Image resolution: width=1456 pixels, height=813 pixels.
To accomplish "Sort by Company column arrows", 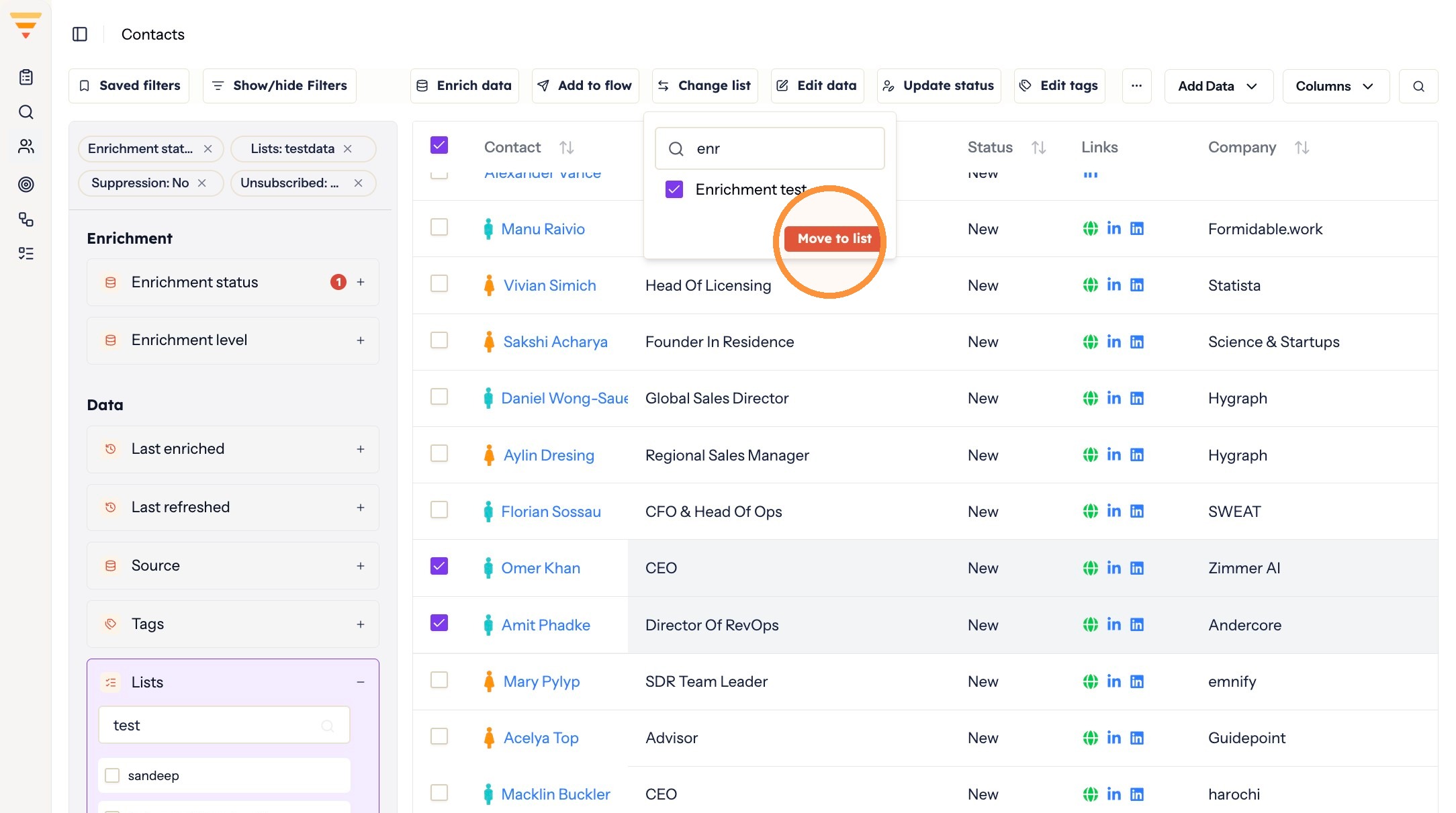I will tap(1302, 147).
